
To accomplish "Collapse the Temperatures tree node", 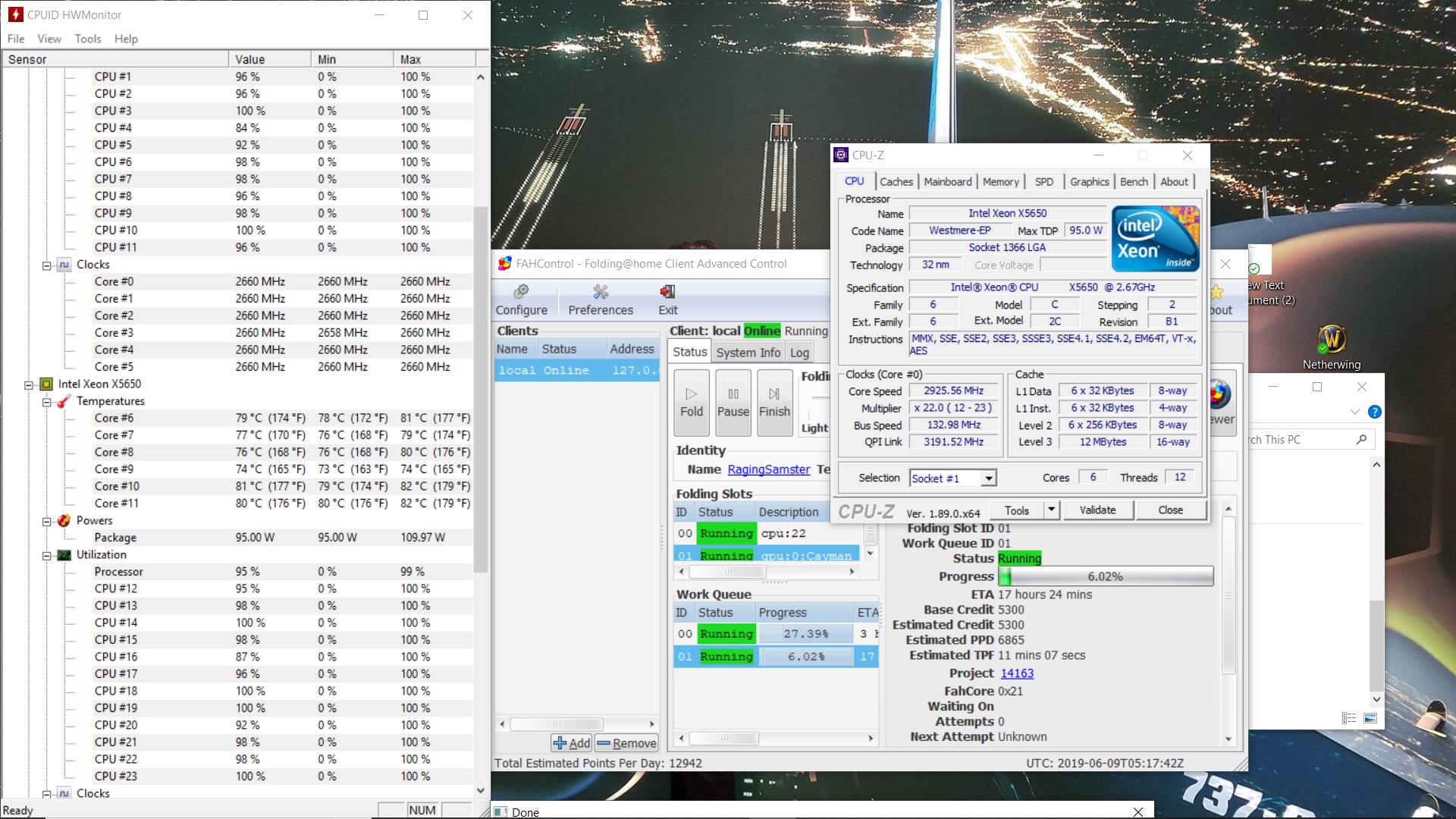I will click(47, 402).
